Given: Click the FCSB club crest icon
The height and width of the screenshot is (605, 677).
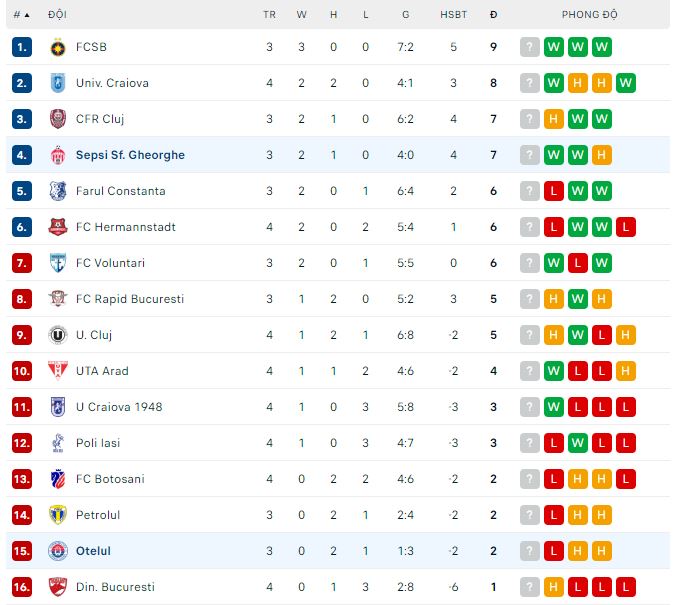Looking at the screenshot, I should pyautogui.click(x=57, y=47).
